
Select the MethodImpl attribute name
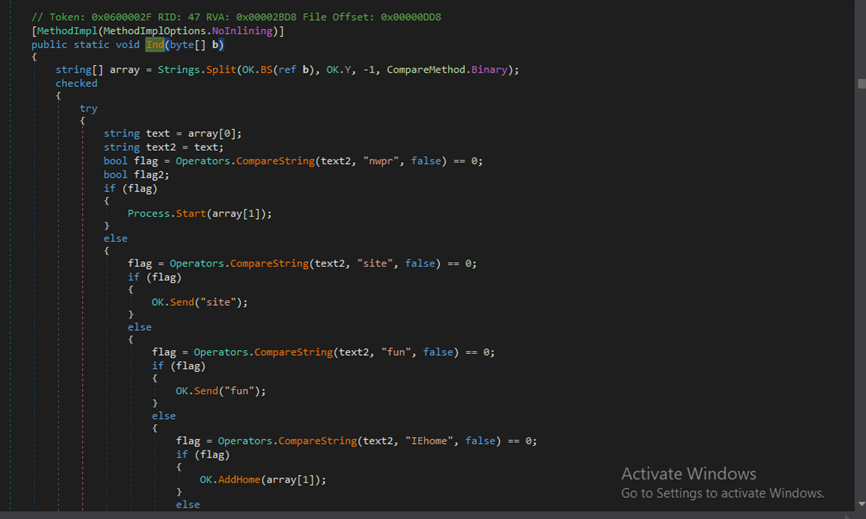67,31
